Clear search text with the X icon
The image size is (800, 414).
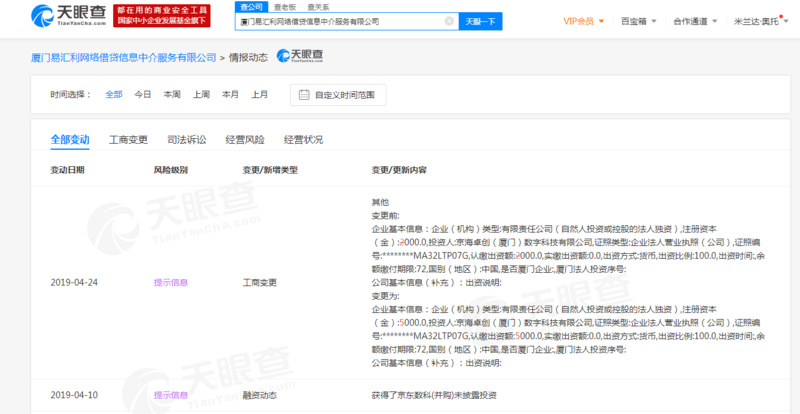449,21
